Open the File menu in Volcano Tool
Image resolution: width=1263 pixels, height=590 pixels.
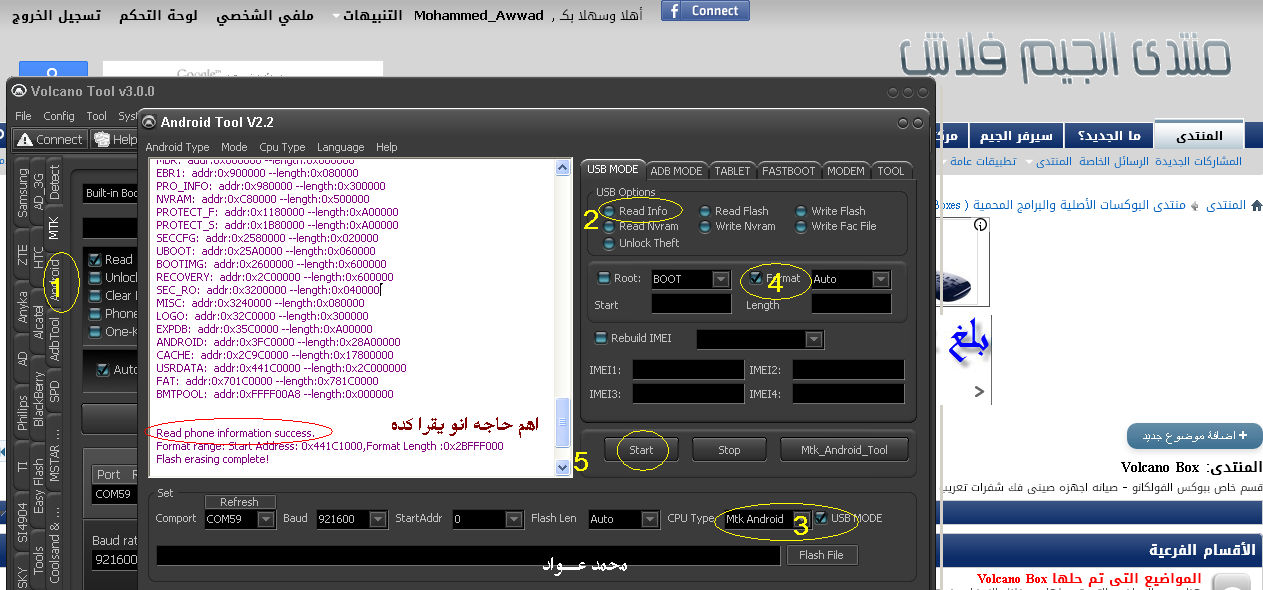[24, 116]
